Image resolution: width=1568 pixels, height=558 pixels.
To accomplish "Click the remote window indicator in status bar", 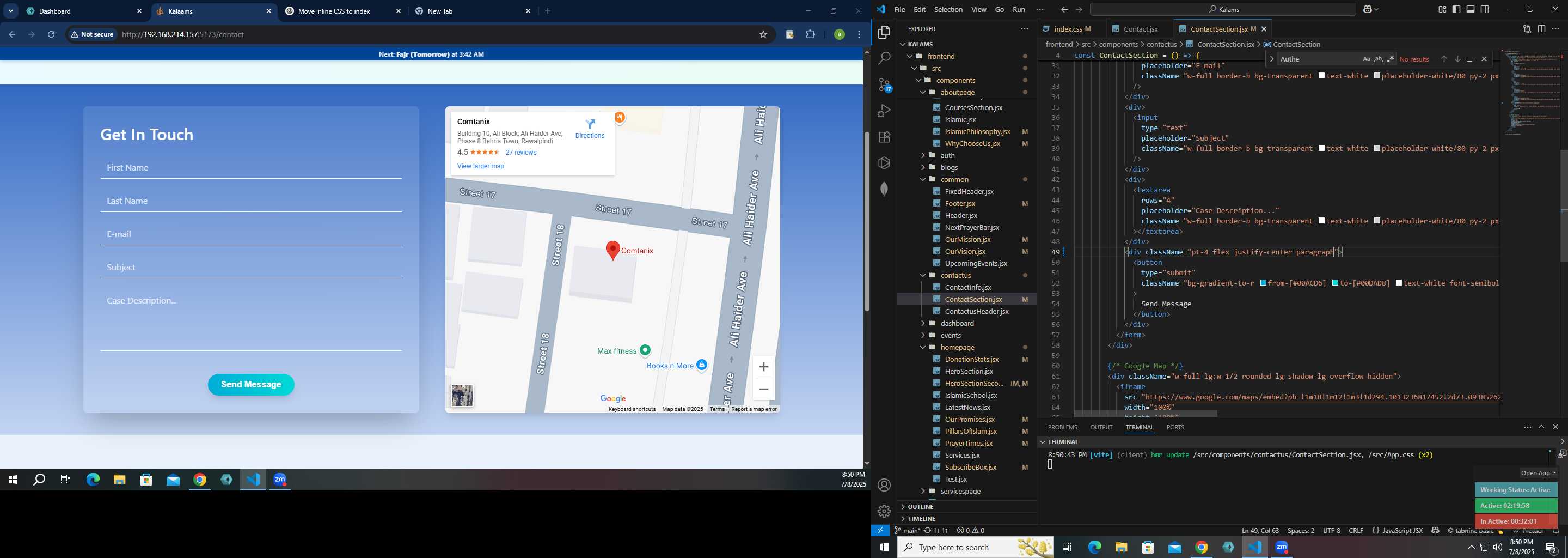I will pyautogui.click(x=880, y=531).
